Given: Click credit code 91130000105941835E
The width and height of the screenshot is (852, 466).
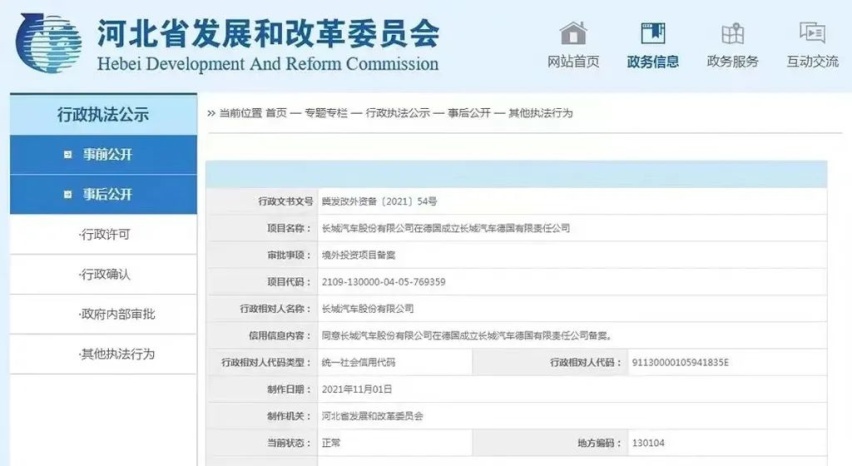Looking at the screenshot, I should click(680, 363).
